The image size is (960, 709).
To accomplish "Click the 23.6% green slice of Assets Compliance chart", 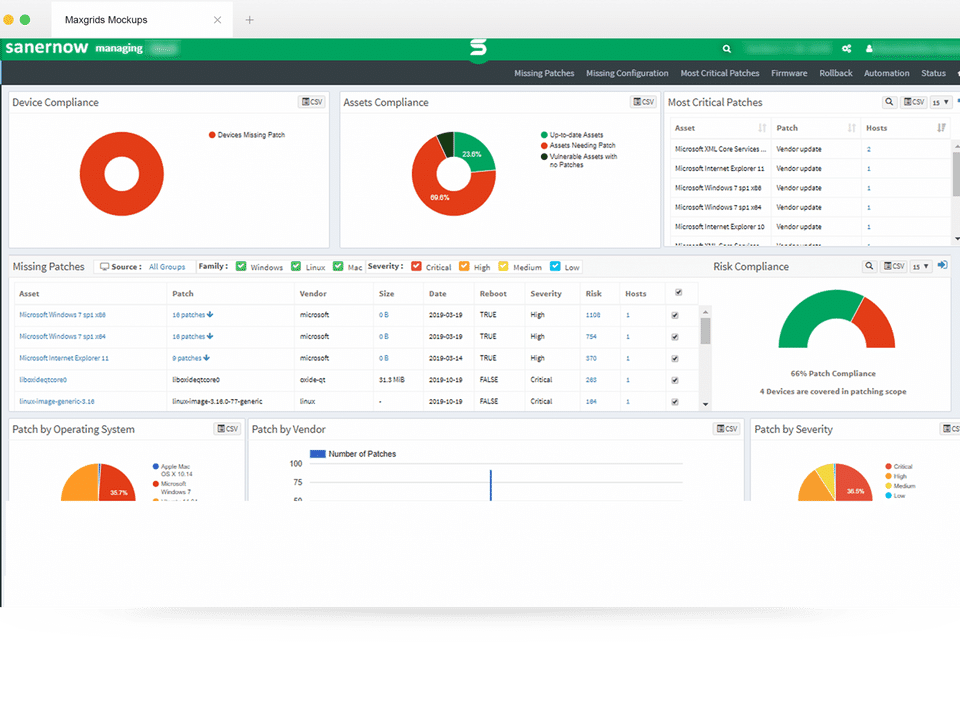I will coord(474,153).
